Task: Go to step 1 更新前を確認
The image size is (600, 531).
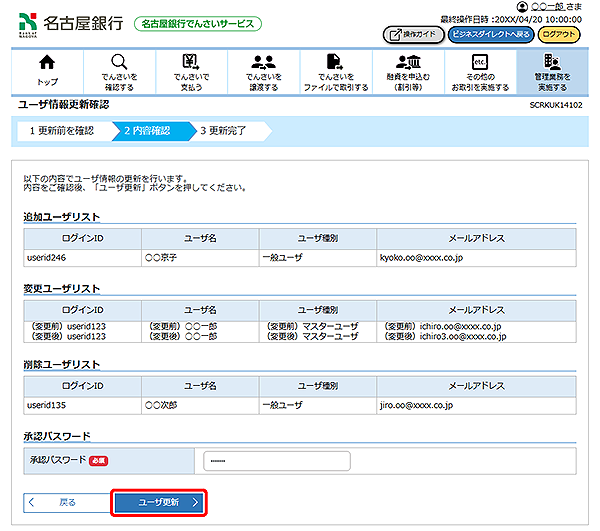Action: click(60, 130)
